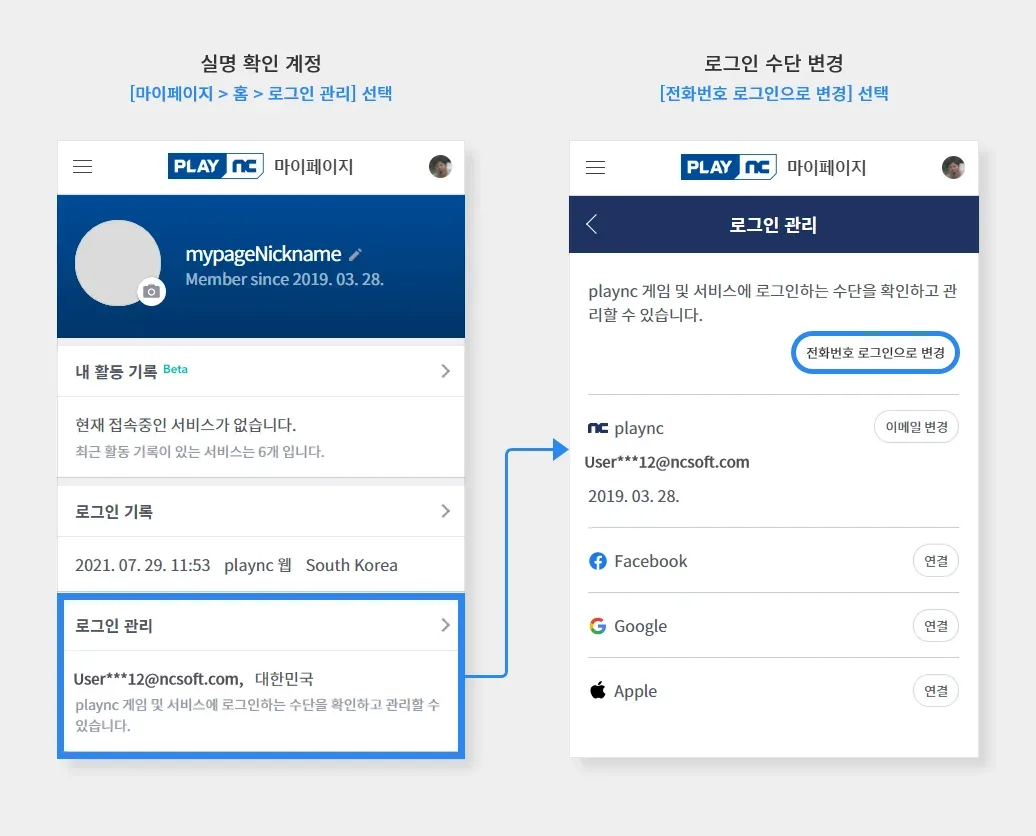The image size is (1036, 836).
Task: Expand 로그인 기록 chevron
Action: click(x=445, y=511)
